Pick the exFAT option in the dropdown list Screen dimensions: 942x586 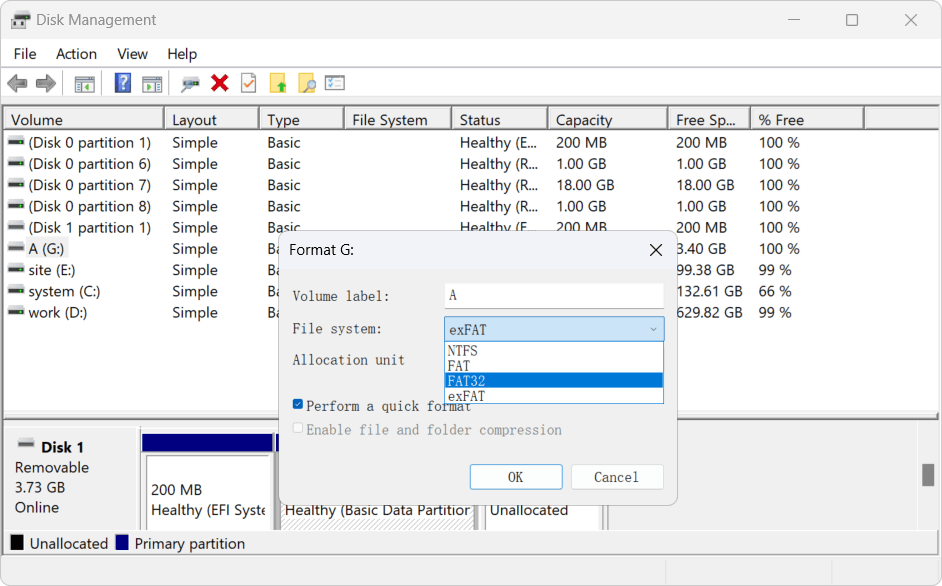tap(553, 396)
